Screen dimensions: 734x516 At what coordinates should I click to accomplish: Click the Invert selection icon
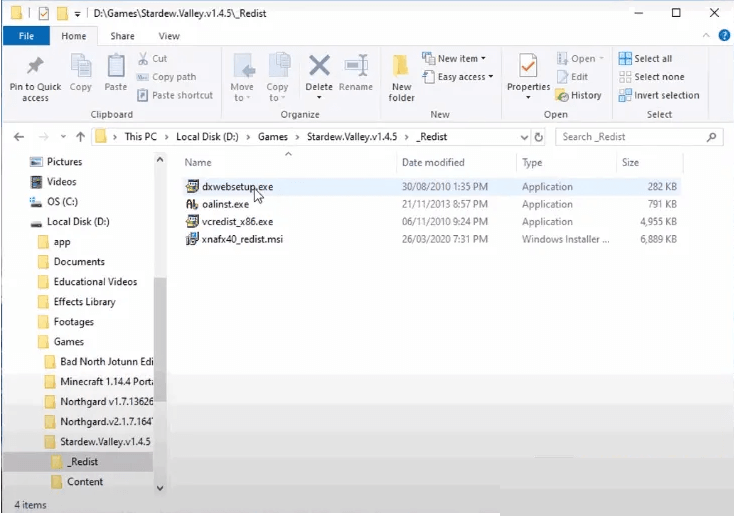(x=624, y=96)
